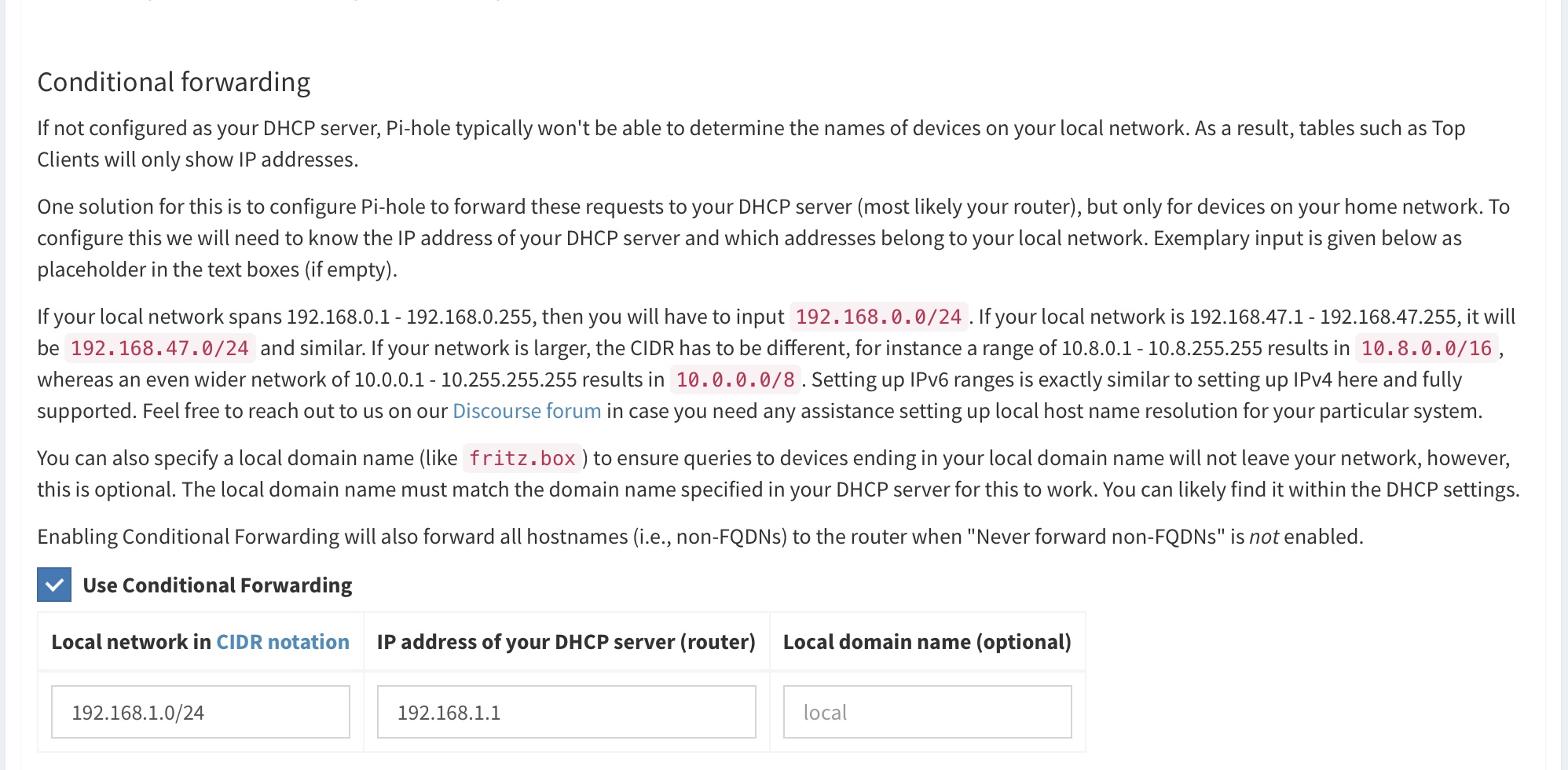This screenshot has width=1568, height=770.
Task: Focus the DHCP server IP address field
Action: pyautogui.click(x=566, y=712)
